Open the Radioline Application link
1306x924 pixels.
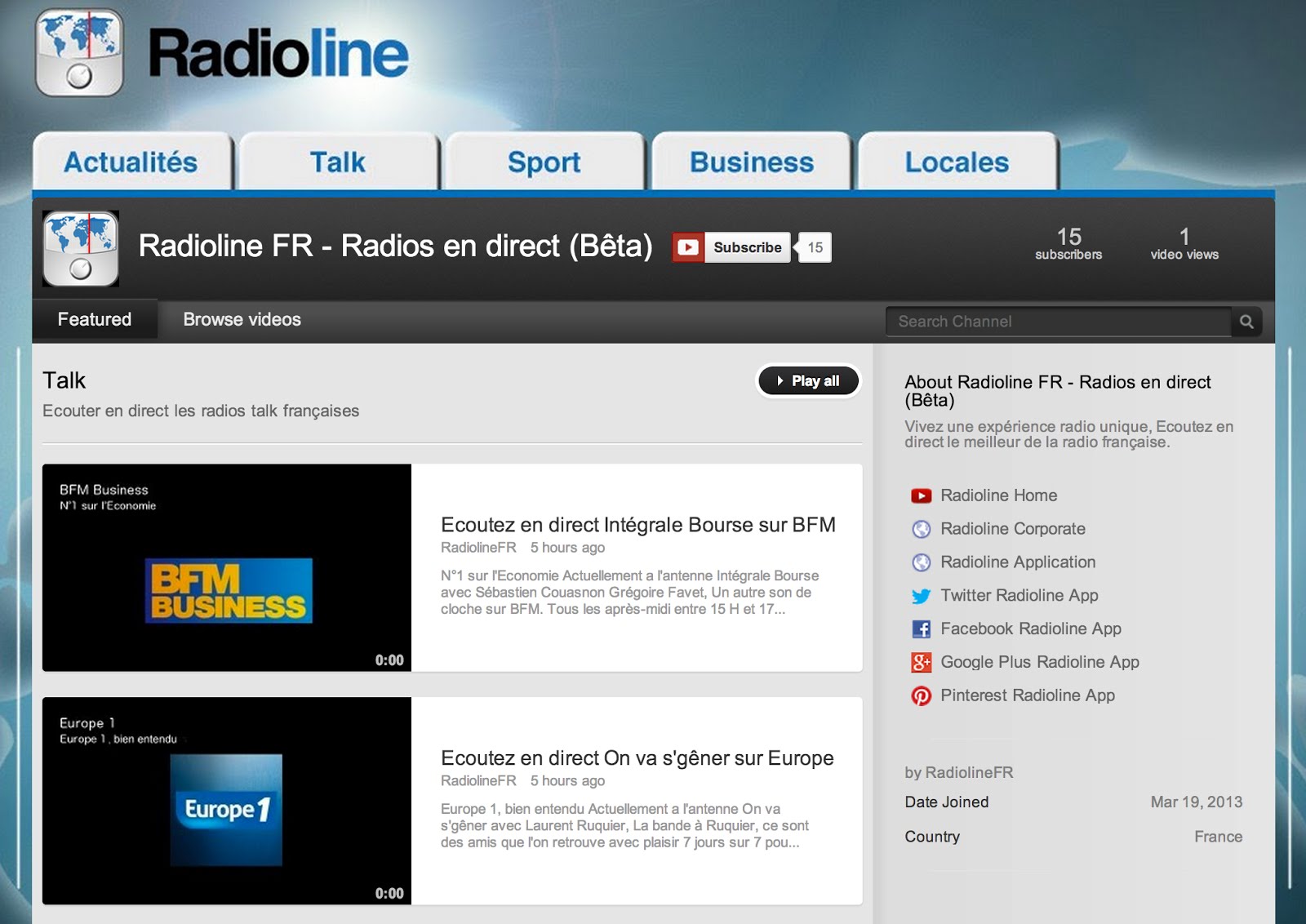pos(1018,562)
